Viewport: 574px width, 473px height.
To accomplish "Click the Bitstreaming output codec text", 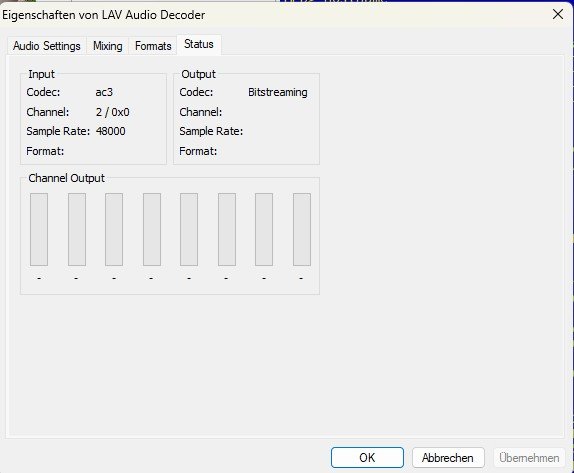I will (278, 92).
